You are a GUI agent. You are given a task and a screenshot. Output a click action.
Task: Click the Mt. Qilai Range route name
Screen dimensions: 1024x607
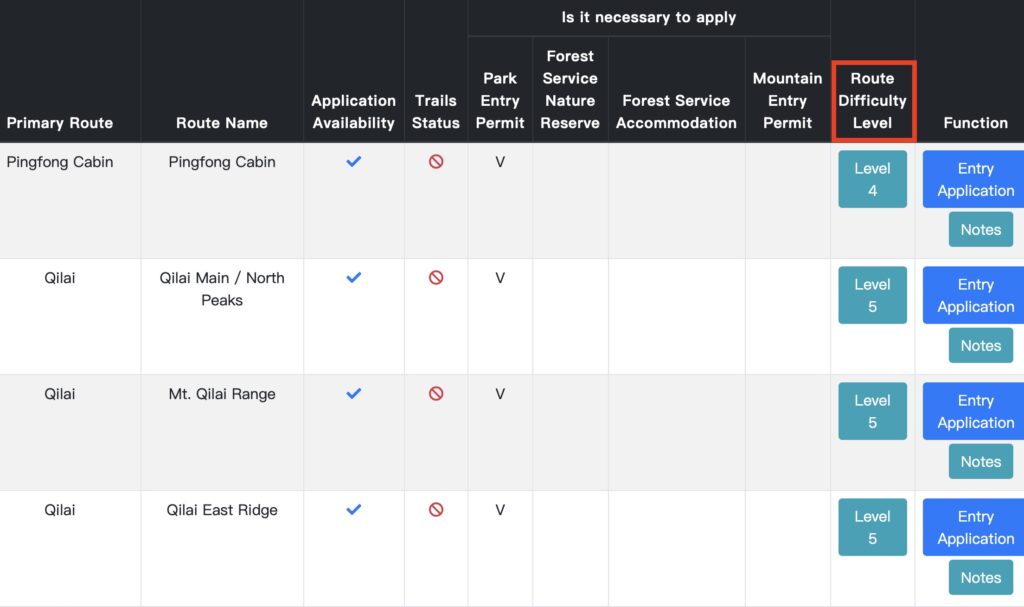pyautogui.click(x=222, y=394)
